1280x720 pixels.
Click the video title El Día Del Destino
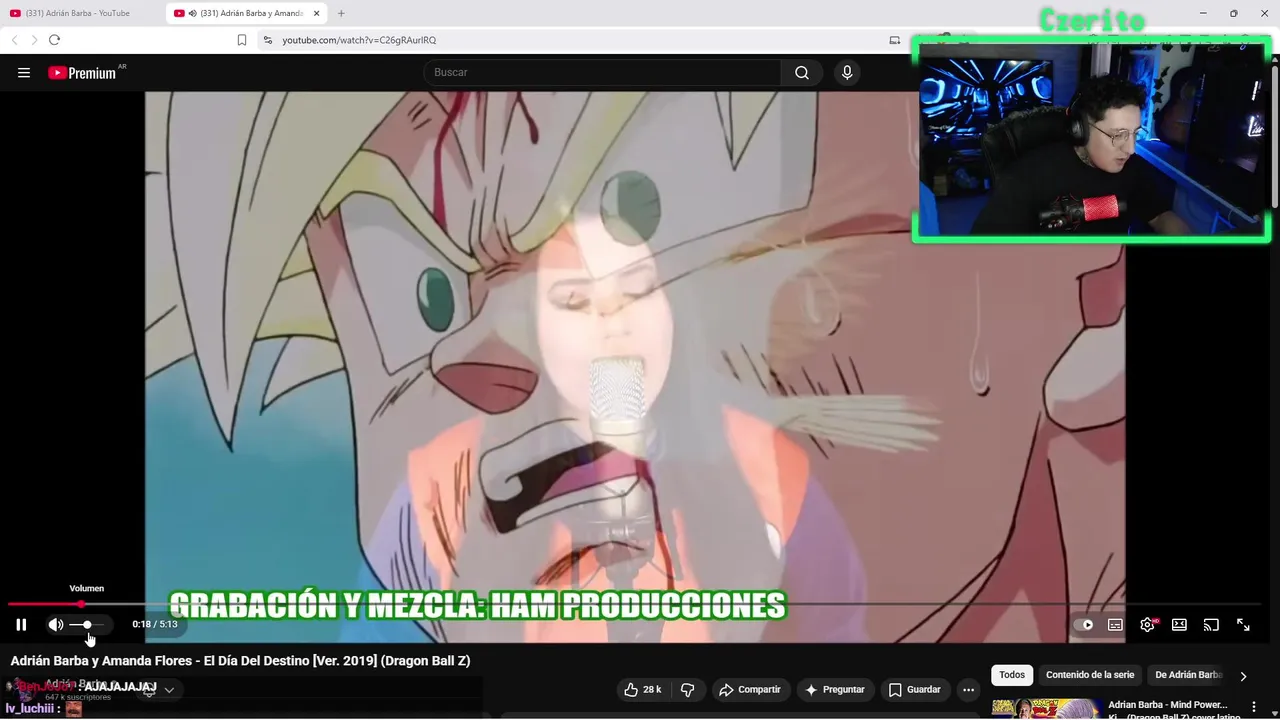240,661
